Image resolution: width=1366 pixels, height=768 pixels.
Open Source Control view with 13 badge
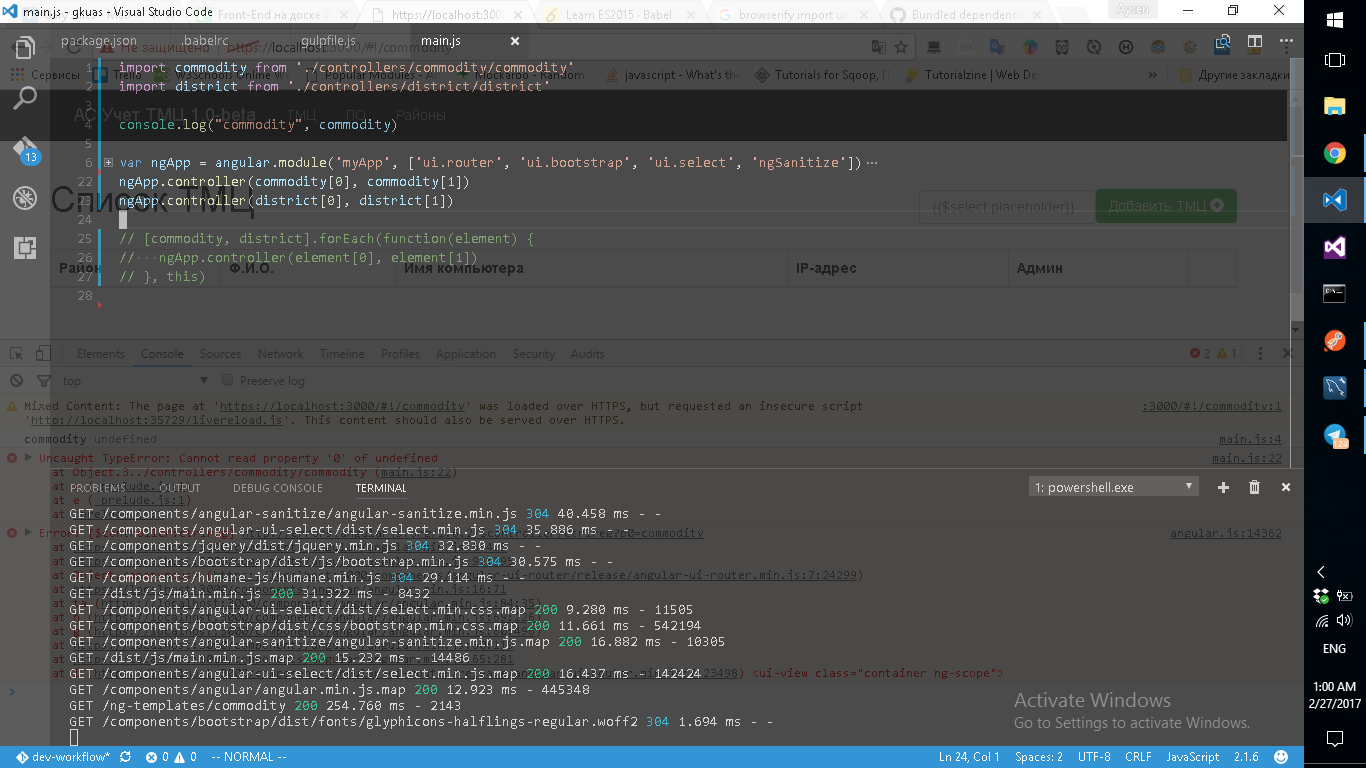click(x=25, y=150)
